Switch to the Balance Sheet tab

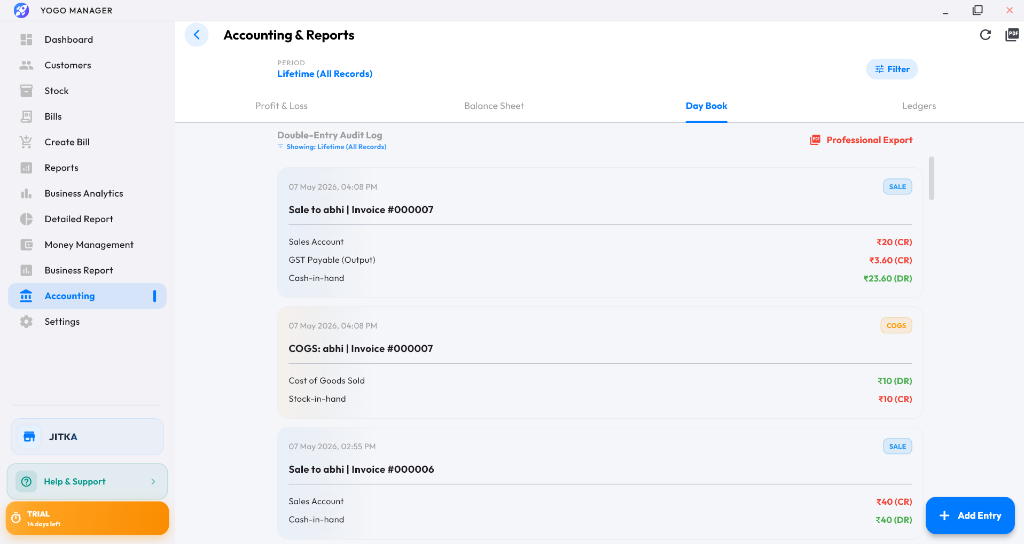[494, 106]
